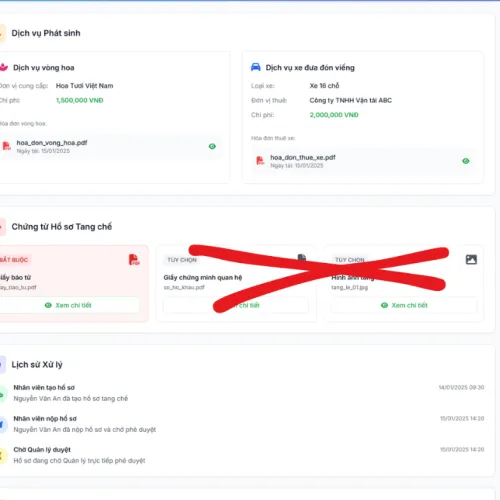Open Xem chi tiết for so_ho_khau.pdf
This screenshot has width=500, height=500.
236,305
